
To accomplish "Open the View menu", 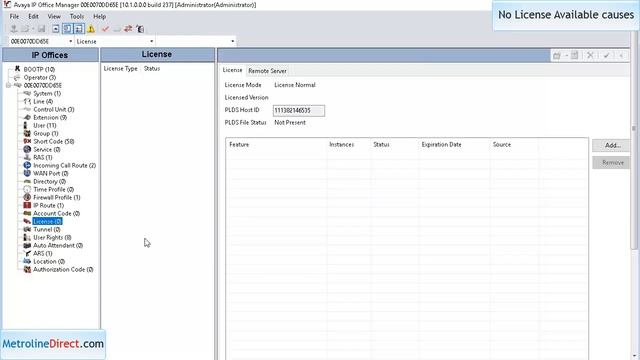I will click(x=54, y=16).
